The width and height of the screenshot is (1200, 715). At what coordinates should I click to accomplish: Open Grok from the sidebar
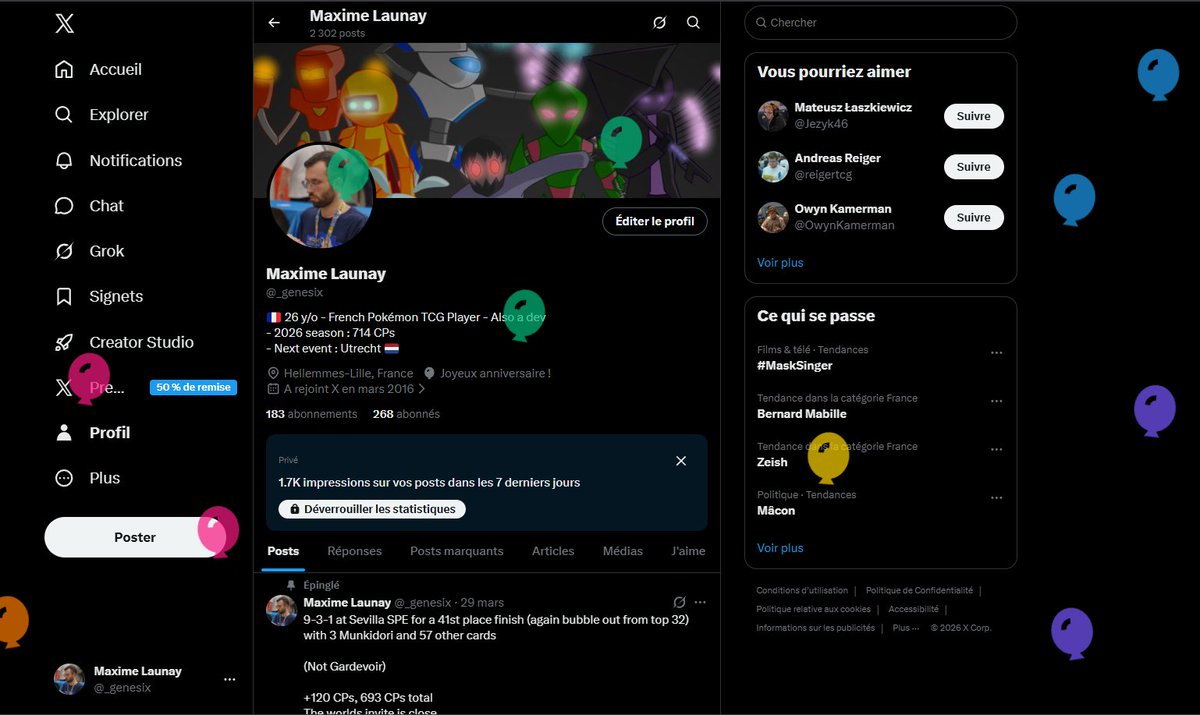point(89,251)
